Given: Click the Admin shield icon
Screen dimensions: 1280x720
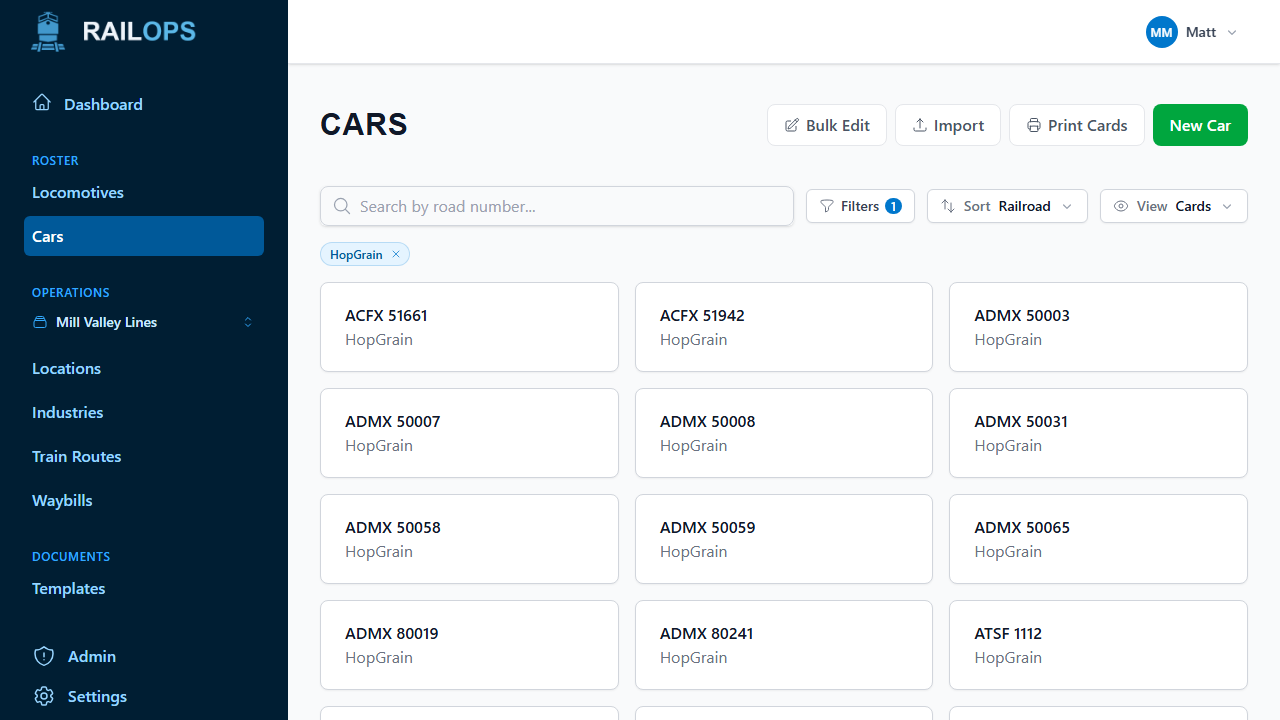Looking at the screenshot, I should pyautogui.click(x=44, y=656).
